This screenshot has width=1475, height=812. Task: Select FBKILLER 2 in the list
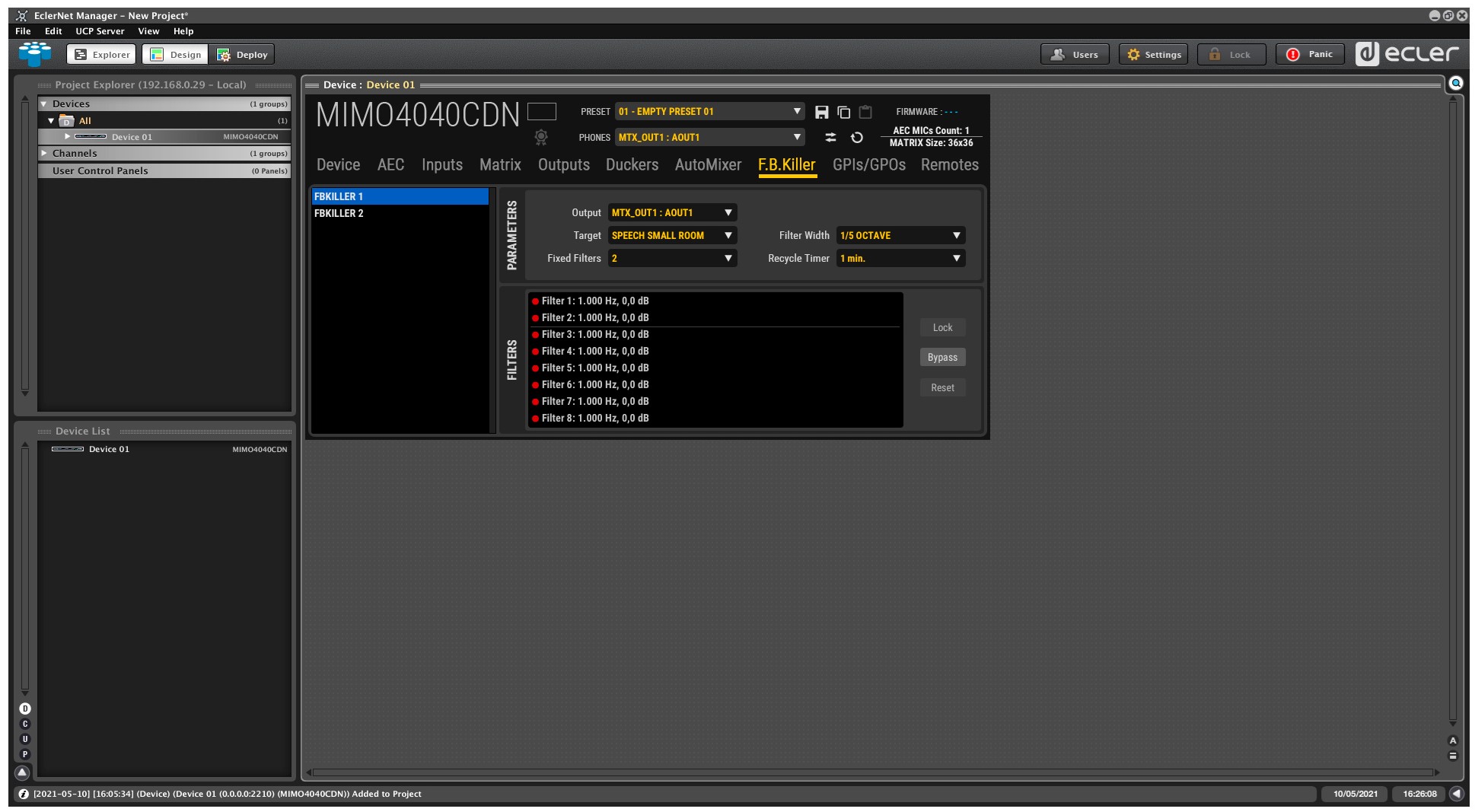click(x=400, y=214)
